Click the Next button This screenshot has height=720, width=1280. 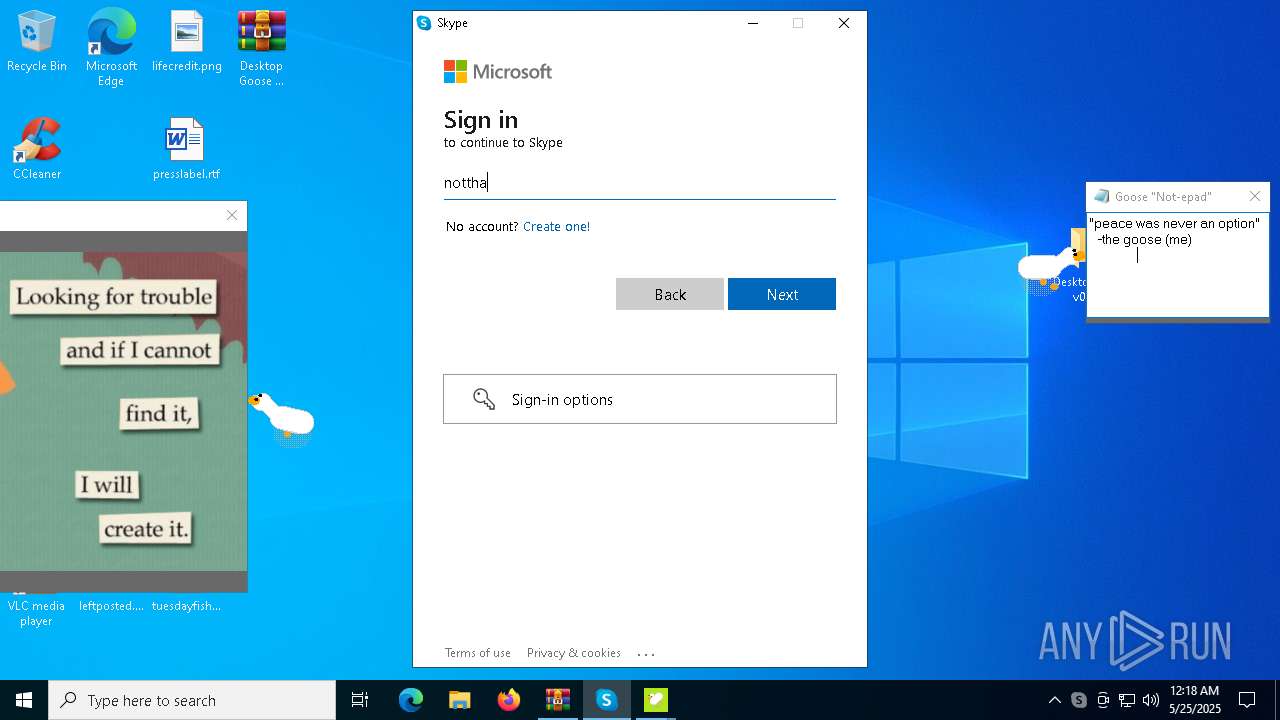(782, 294)
